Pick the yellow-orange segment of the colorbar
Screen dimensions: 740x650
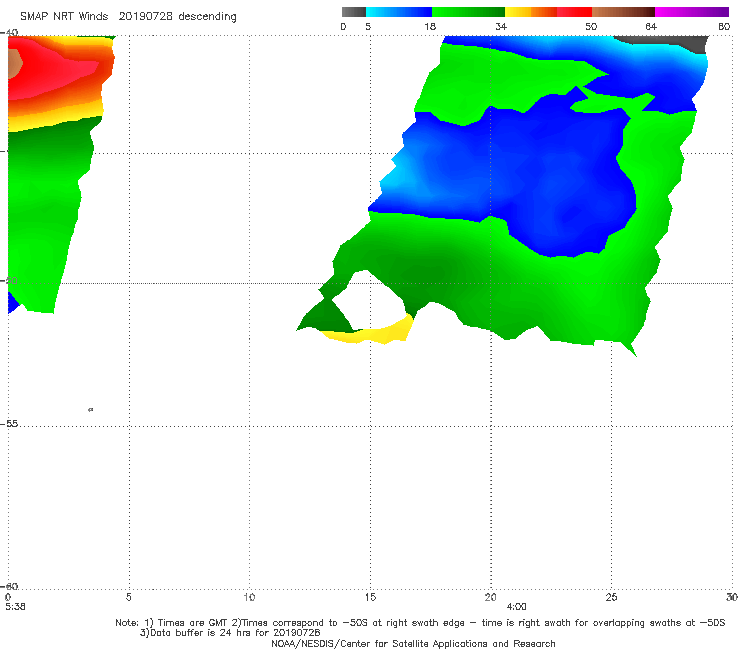[x=531, y=12]
